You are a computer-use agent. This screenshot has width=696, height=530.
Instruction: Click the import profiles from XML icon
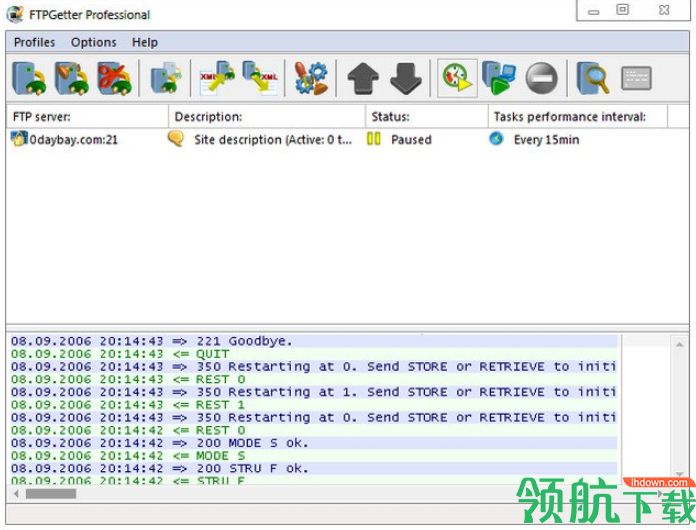pyautogui.click(x=217, y=78)
